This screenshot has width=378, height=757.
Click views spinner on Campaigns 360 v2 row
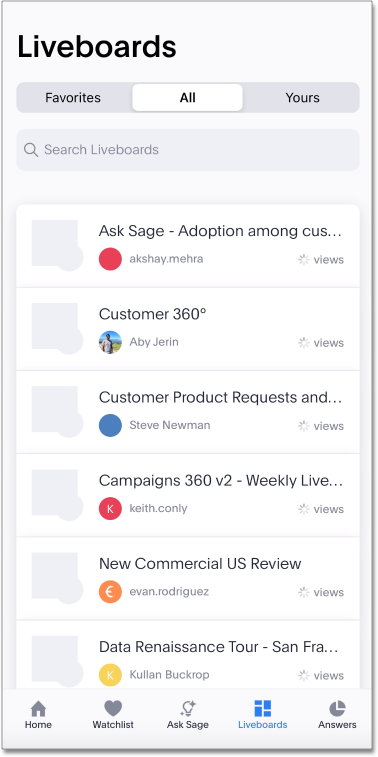[304, 509]
